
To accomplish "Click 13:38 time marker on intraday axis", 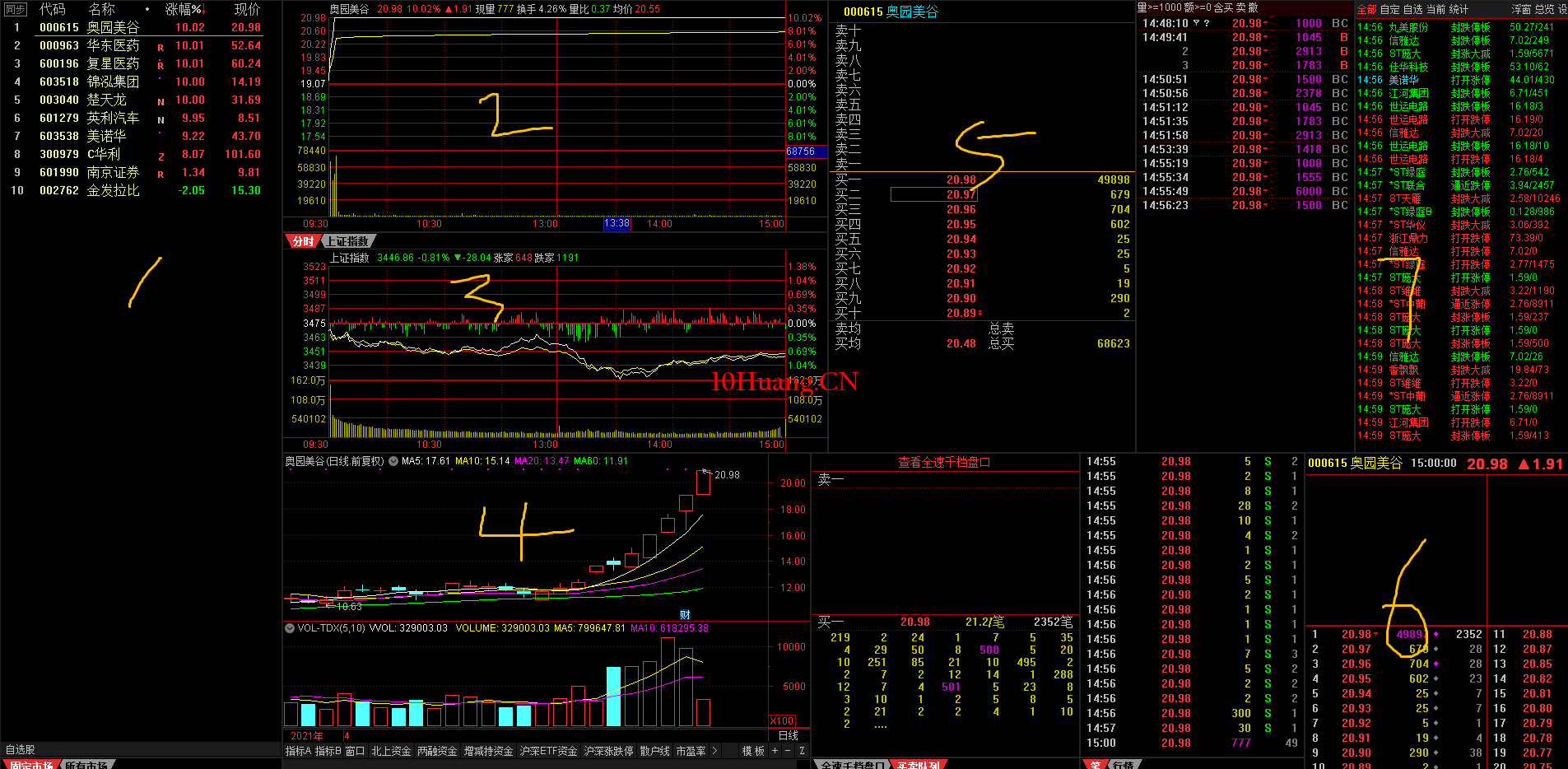I will pos(616,223).
